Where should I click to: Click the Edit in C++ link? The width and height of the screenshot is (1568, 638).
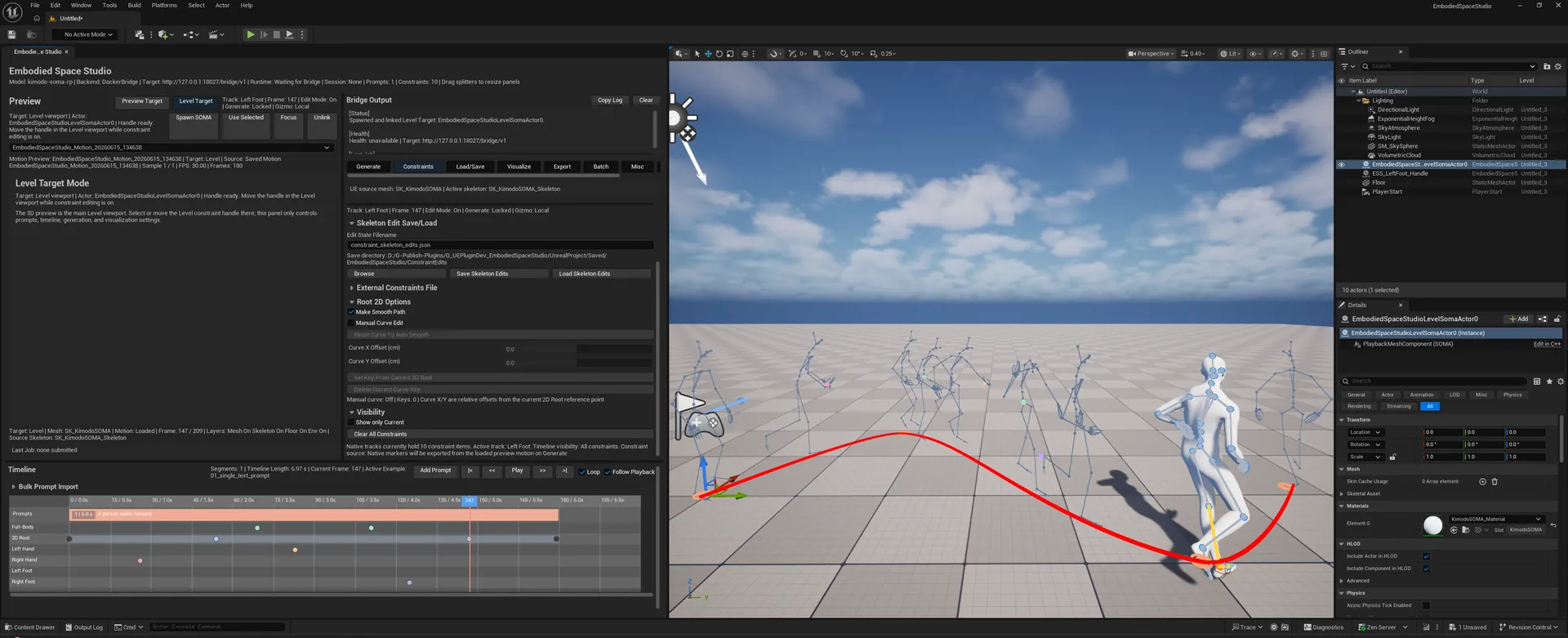pos(1547,345)
